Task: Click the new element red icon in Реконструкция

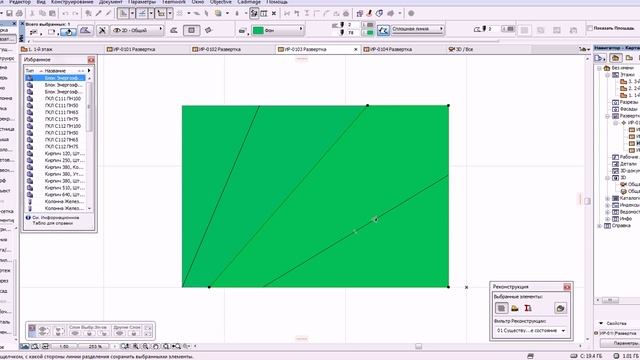Action: coord(528,308)
